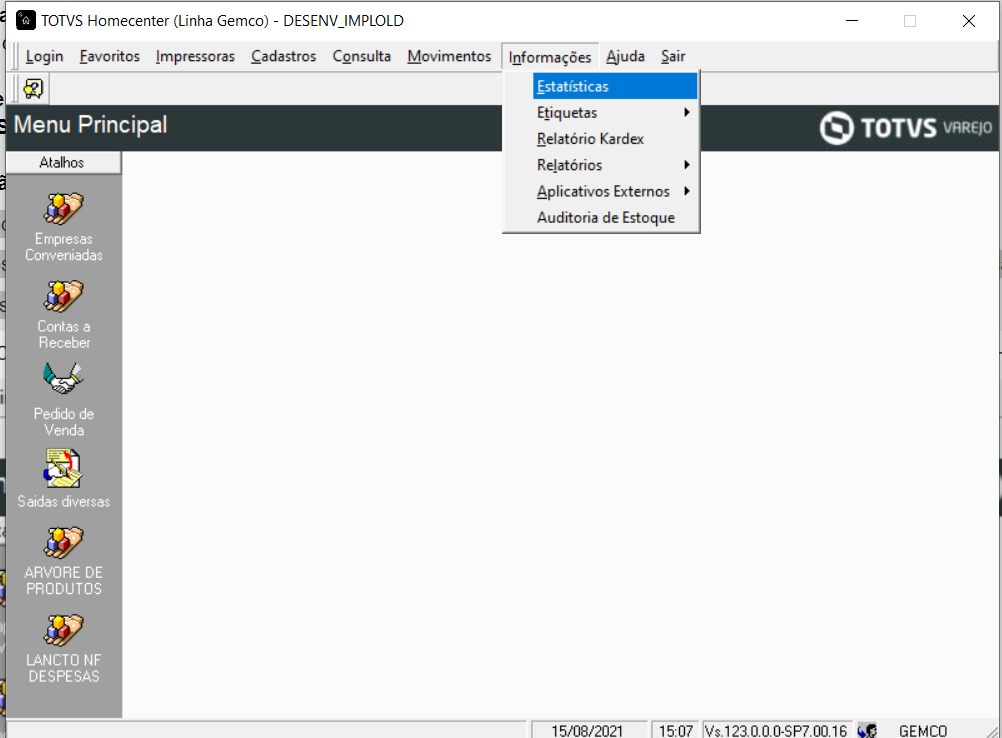
Task: Open the Saidas diversas shortcut icon
Action: [63, 468]
